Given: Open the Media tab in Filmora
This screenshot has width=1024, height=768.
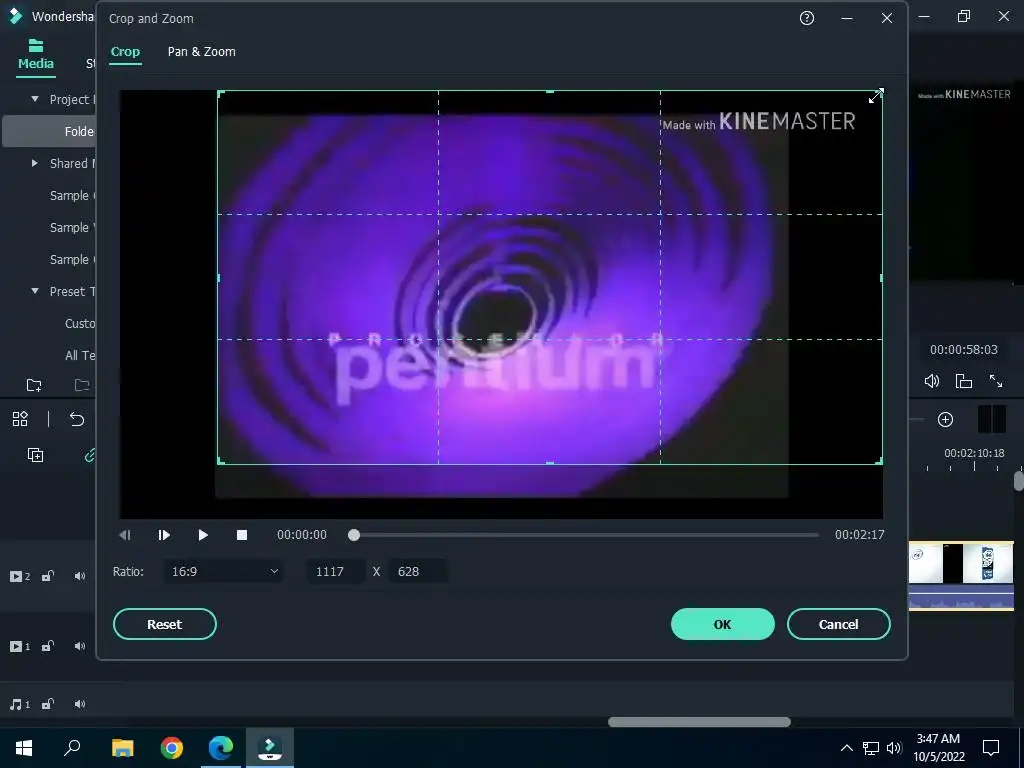Looking at the screenshot, I should click(x=36, y=55).
